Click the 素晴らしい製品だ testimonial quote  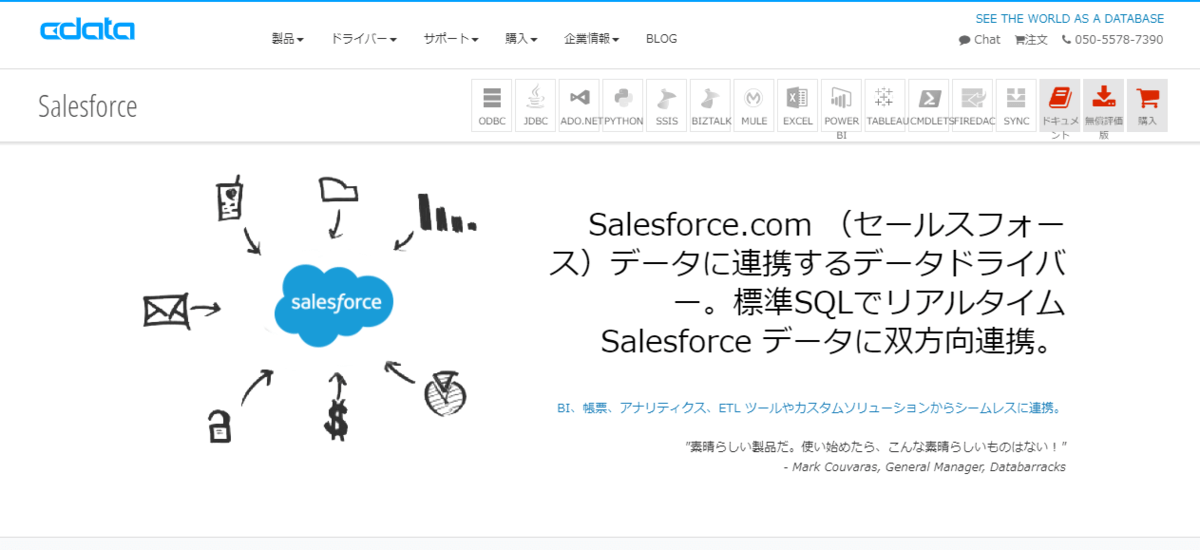click(877, 446)
